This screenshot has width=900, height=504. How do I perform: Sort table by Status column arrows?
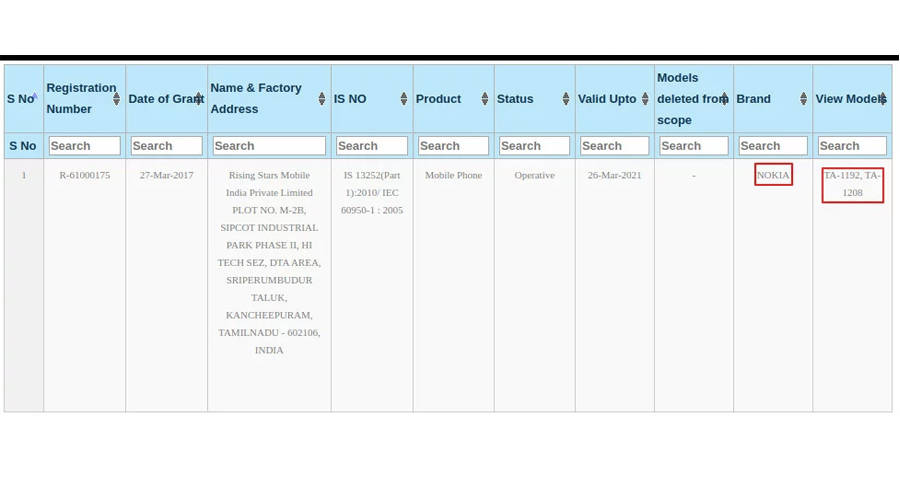[x=566, y=99]
